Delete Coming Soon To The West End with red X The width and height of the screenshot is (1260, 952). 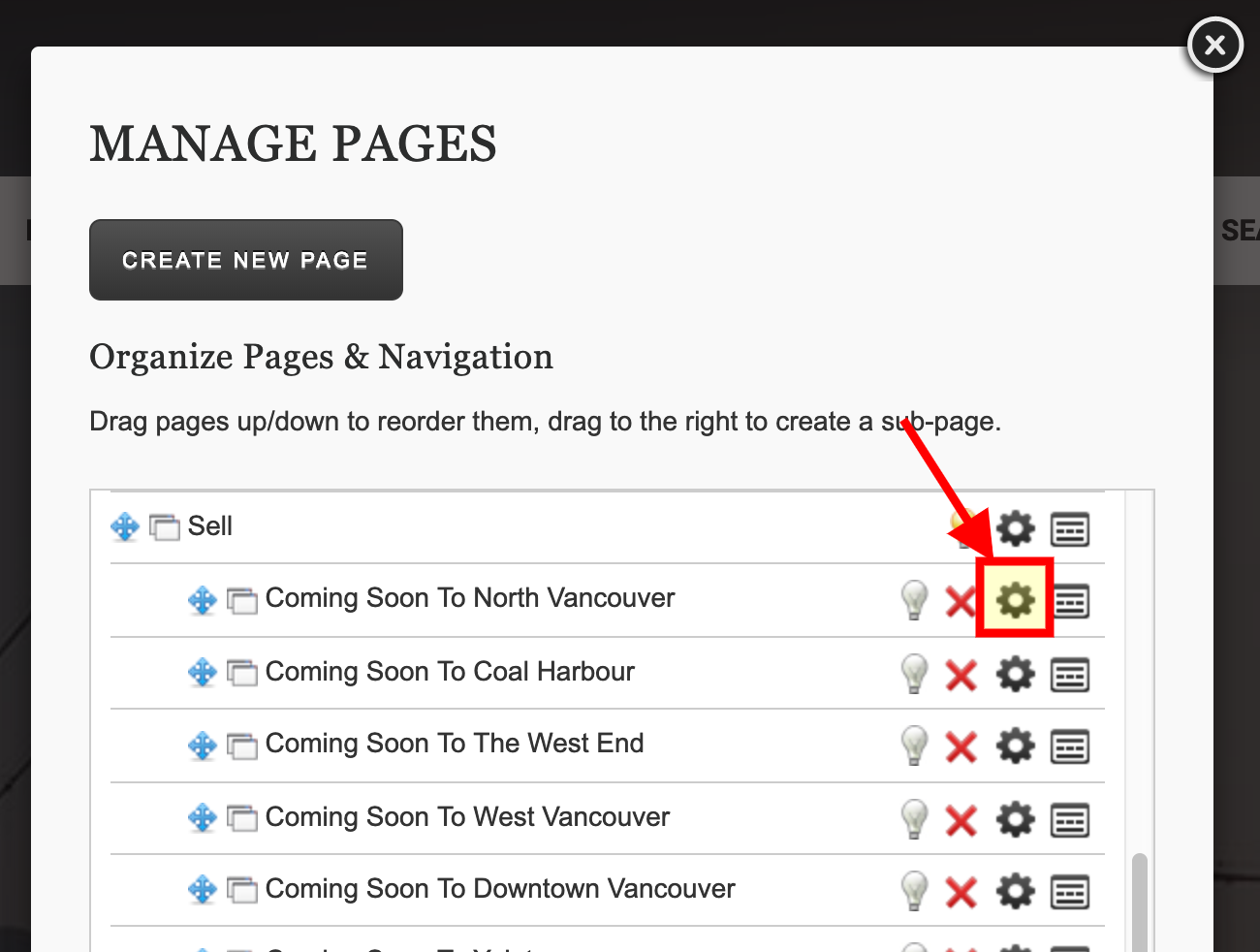961,747
